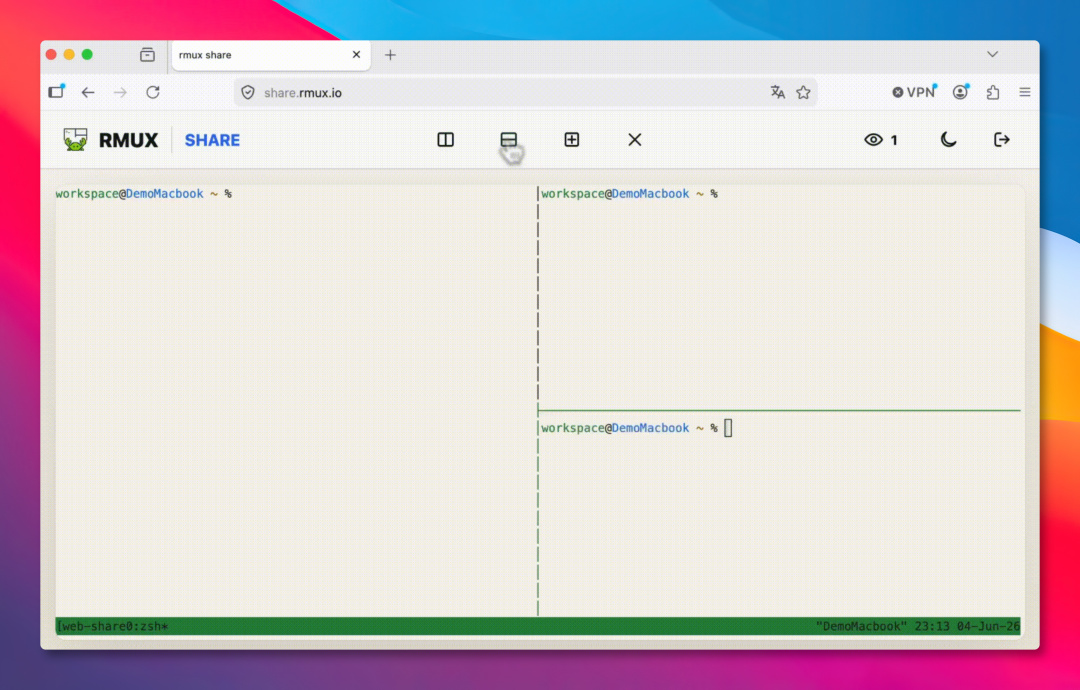Image resolution: width=1080 pixels, height=690 pixels.
Task: Click the RMUX frog logo
Action: 75,139
